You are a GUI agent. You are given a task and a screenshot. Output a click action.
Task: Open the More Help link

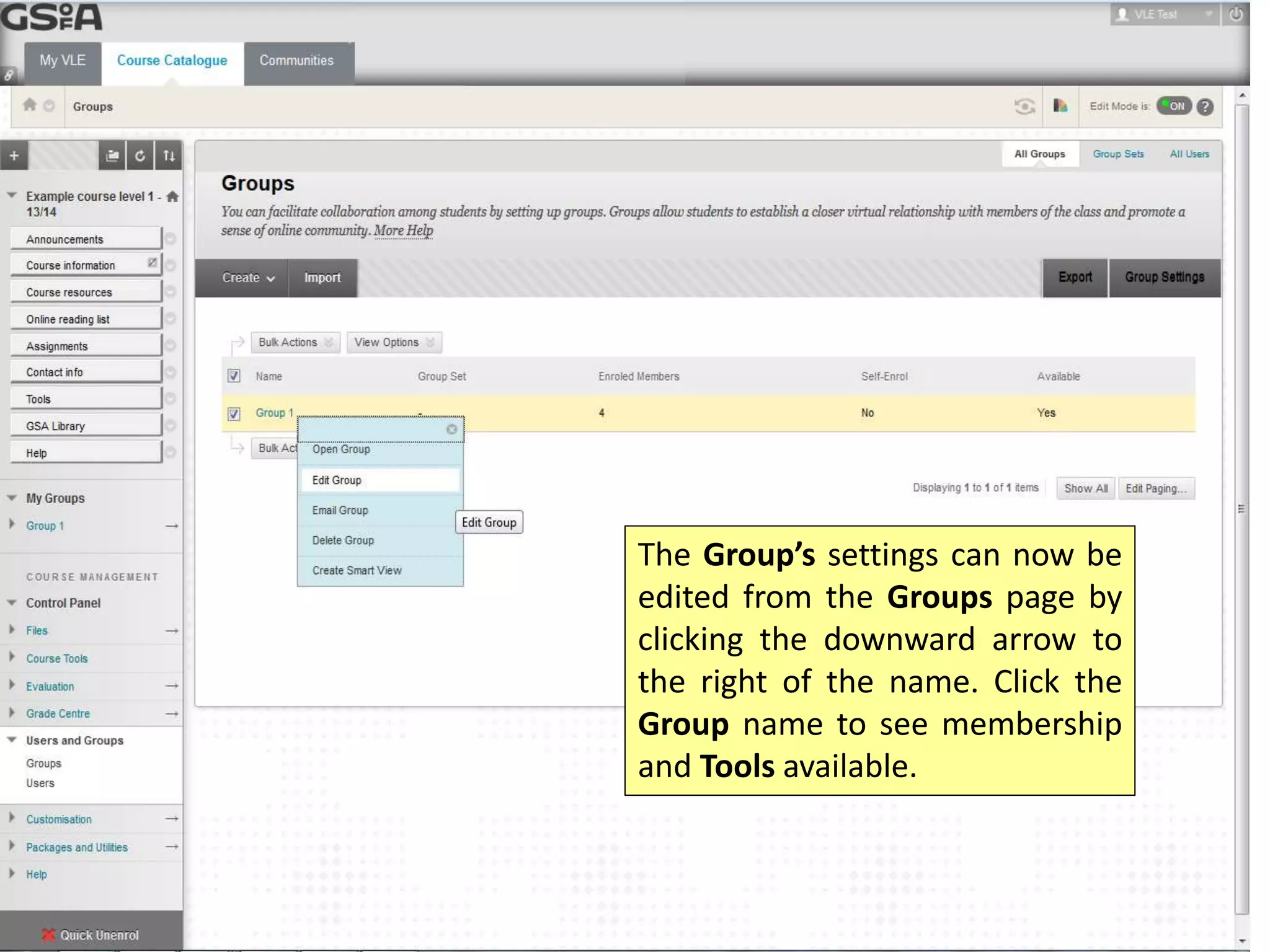[x=403, y=231]
